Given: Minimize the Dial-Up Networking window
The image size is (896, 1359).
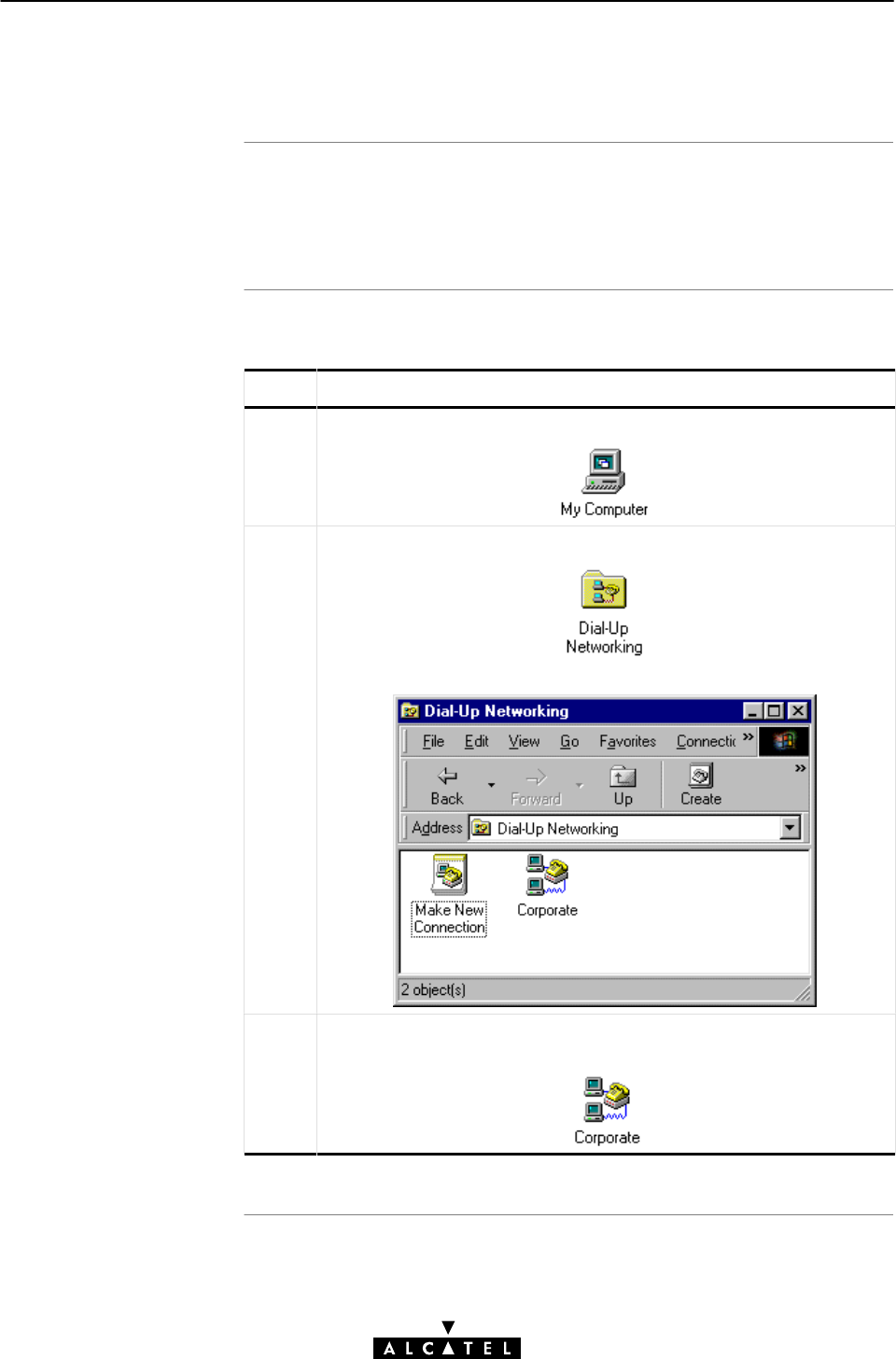Looking at the screenshot, I should pos(753,711).
